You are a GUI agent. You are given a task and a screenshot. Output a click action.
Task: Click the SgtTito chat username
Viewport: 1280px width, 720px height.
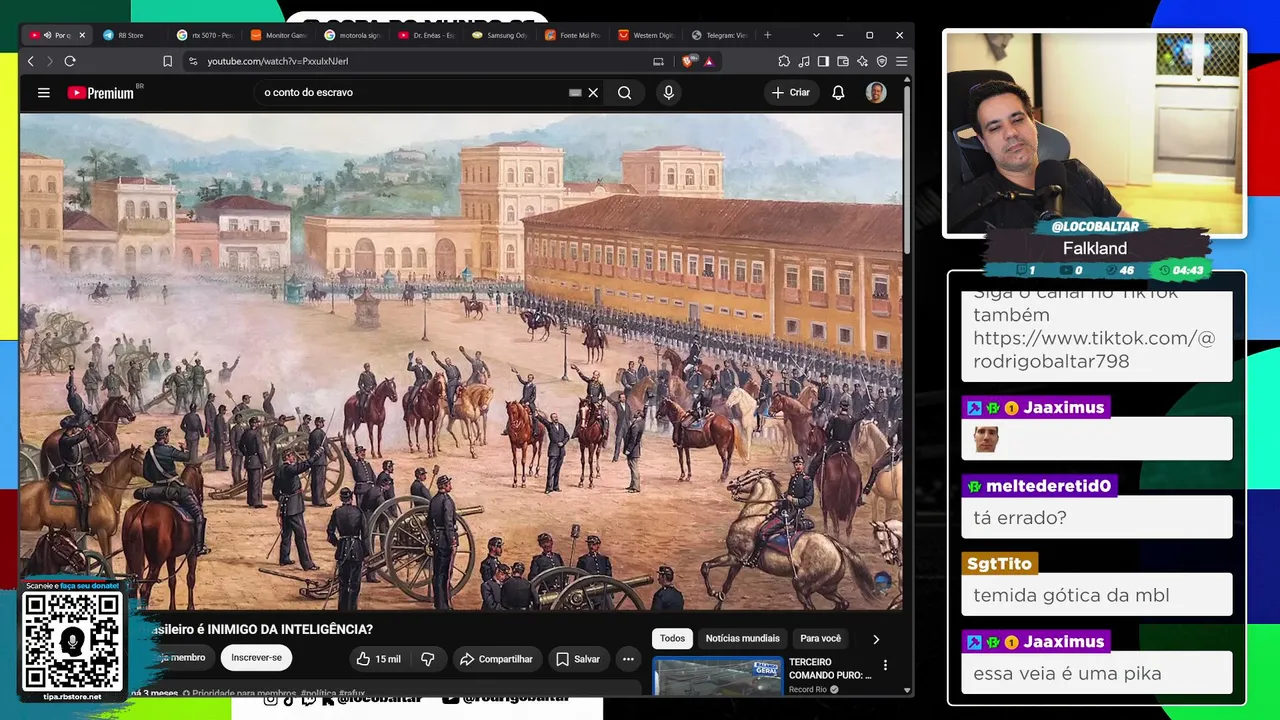click(x=999, y=564)
